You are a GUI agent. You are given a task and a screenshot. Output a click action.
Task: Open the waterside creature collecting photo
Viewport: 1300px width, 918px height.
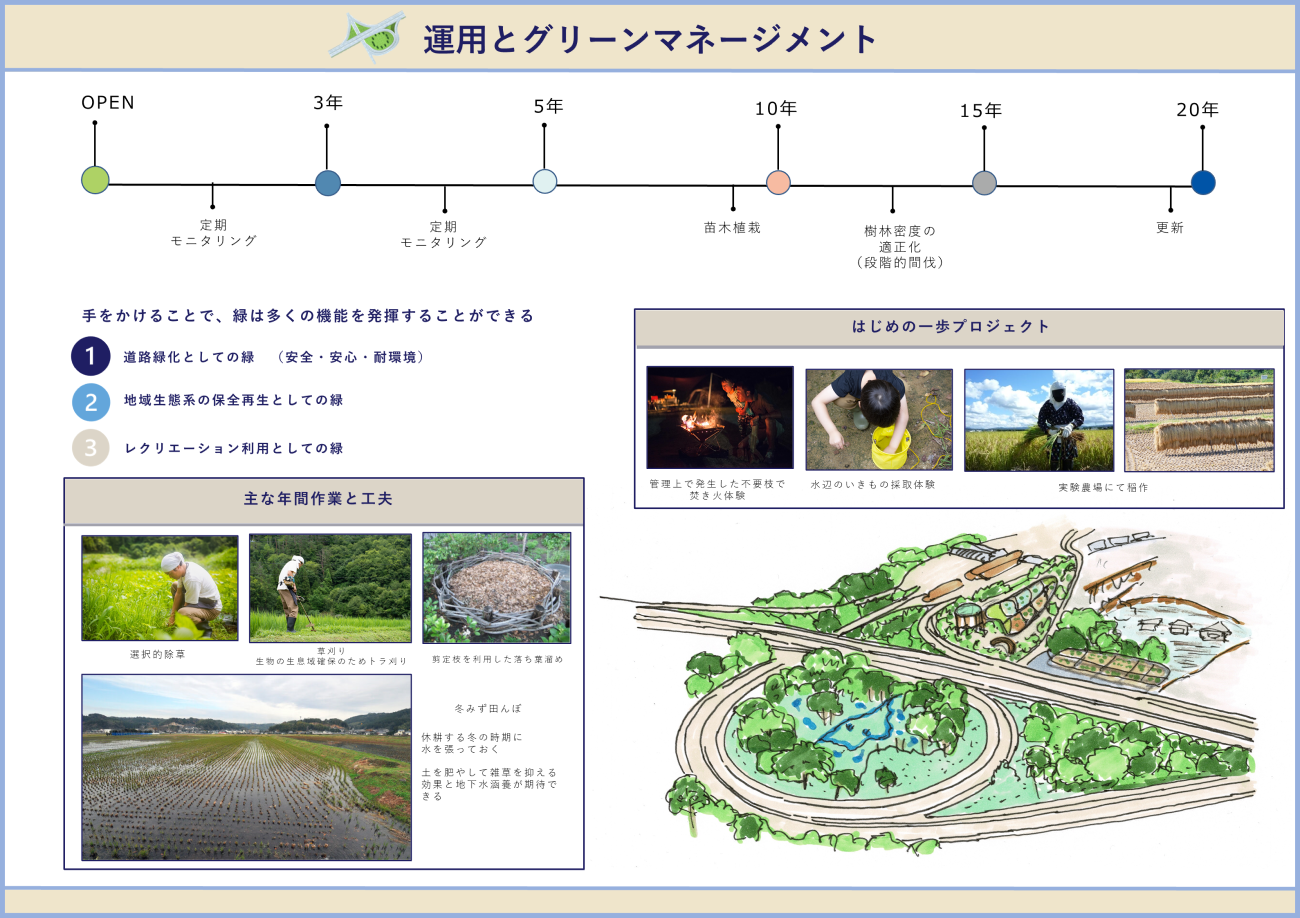coord(879,419)
